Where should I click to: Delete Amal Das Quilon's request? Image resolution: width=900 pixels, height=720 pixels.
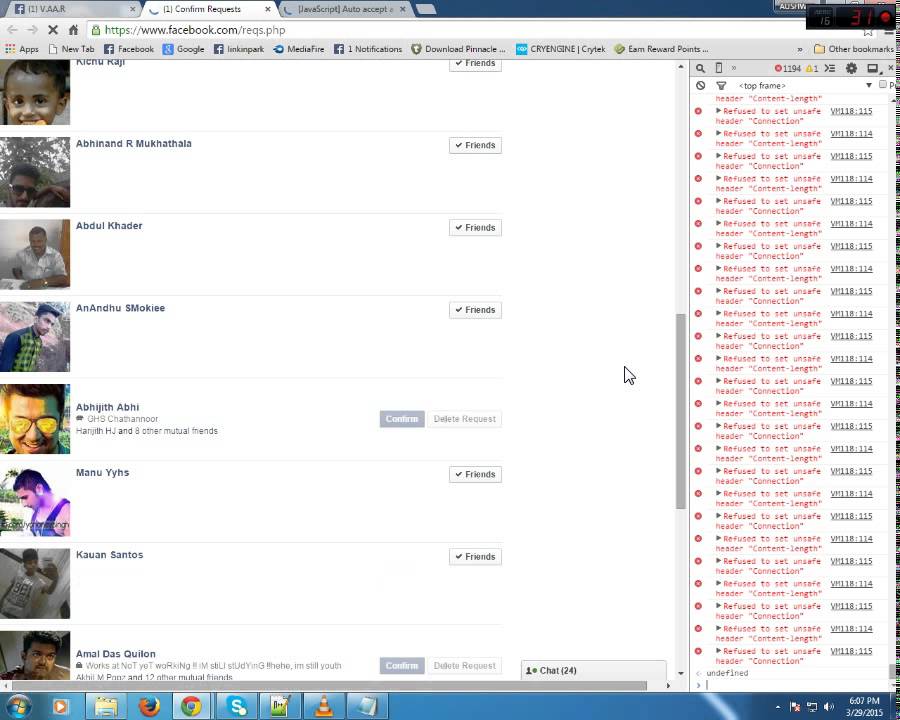click(464, 665)
